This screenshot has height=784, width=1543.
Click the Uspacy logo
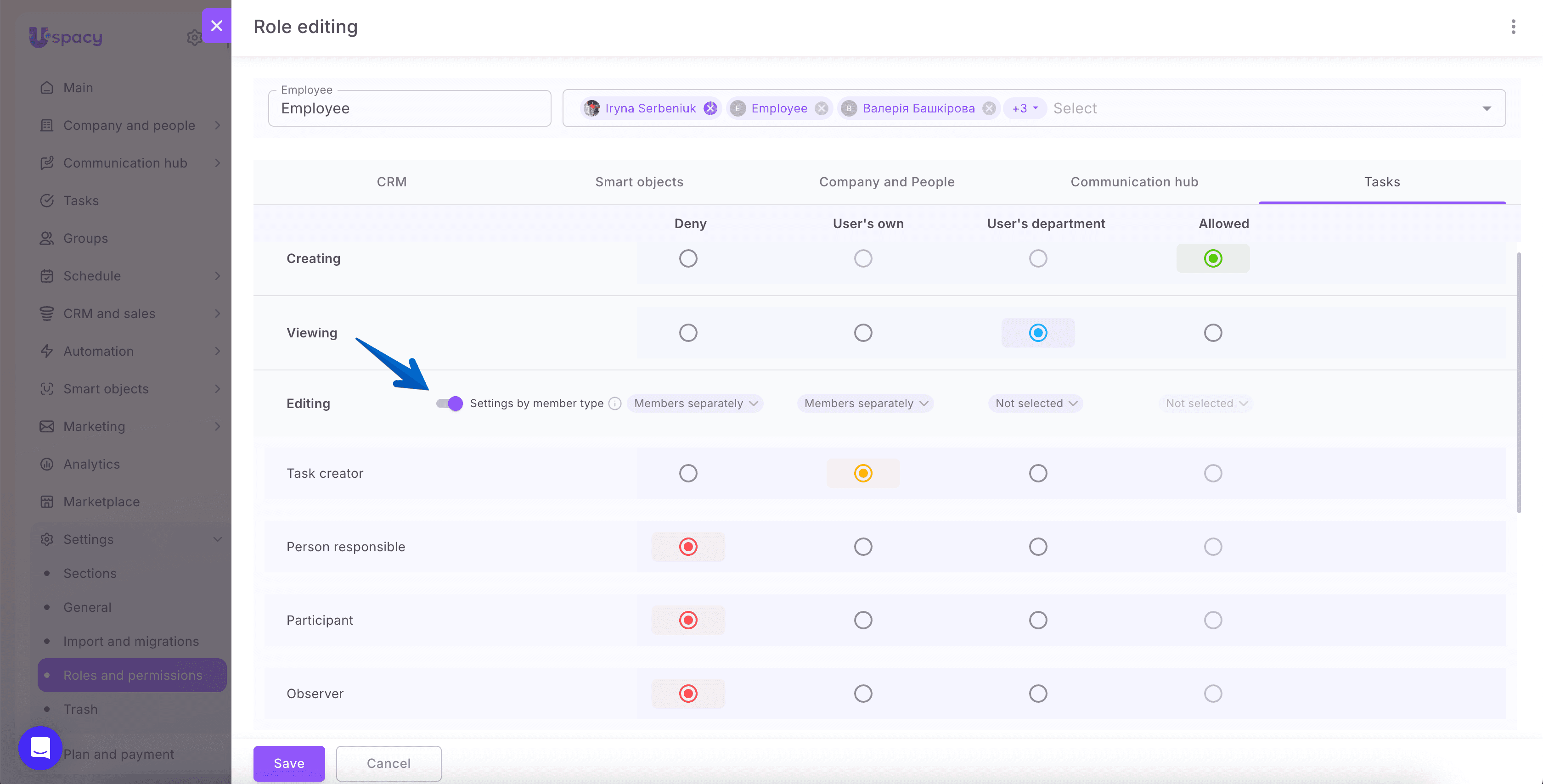[66, 37]
